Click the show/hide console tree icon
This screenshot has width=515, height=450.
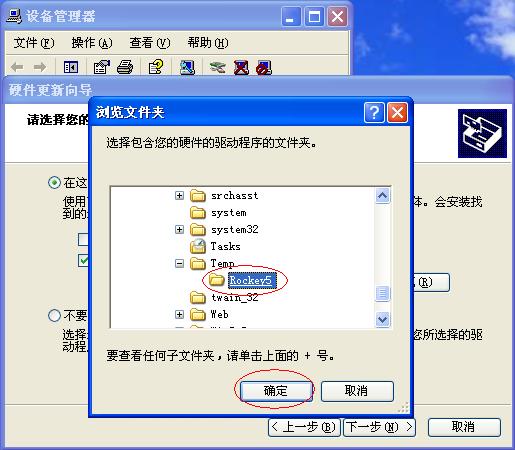71,67
